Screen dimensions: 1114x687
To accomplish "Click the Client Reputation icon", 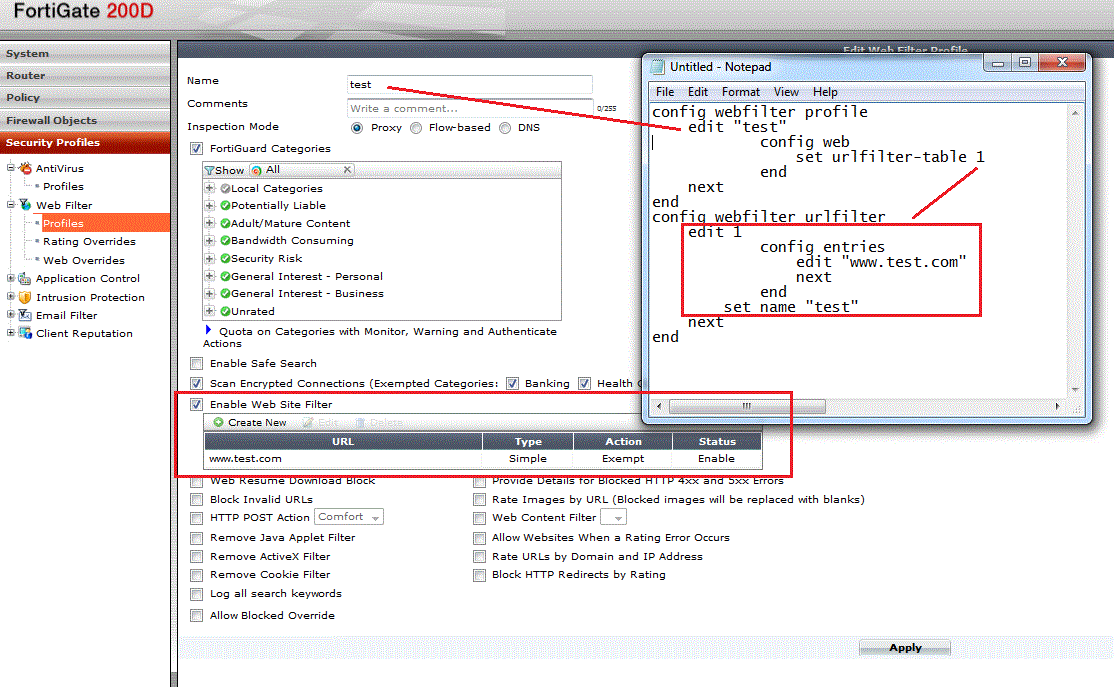I will click(x=26, y=333).
